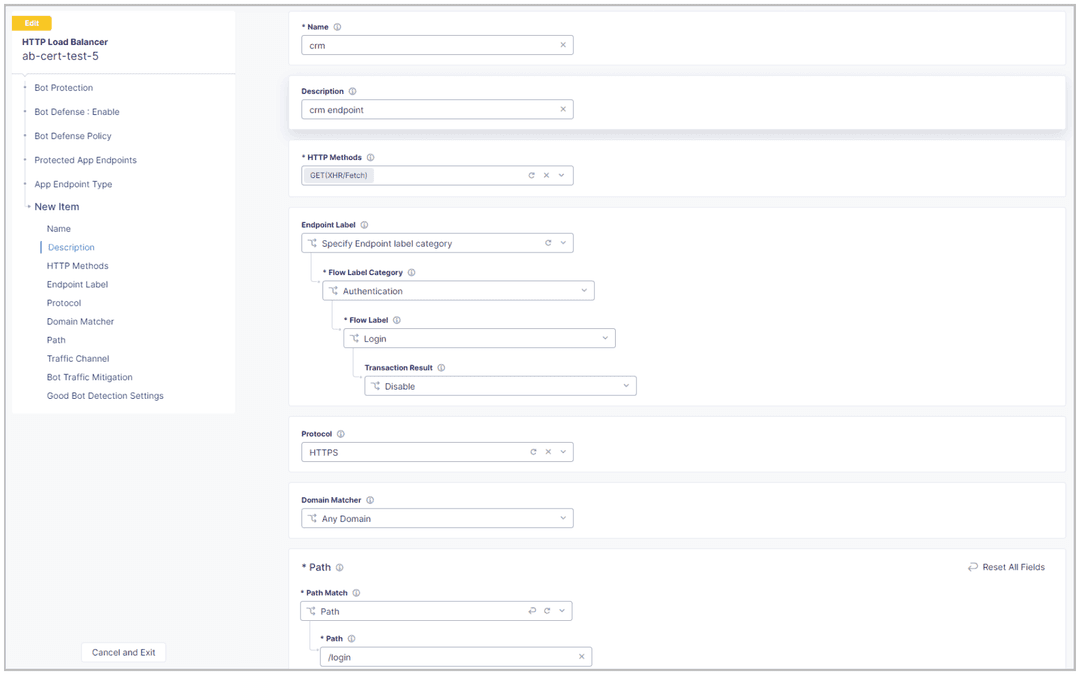Expand the HTTPS Protocol dropdown chevron

pos(563,452)
